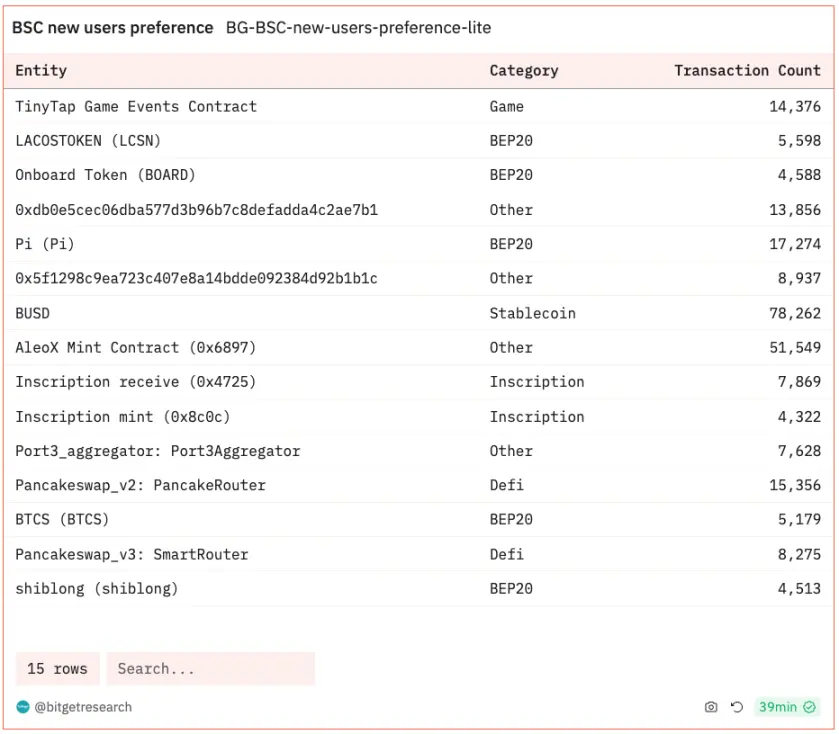The width and height of the screenshot is (839, 734).
Task: Click the bitgetresearch avatar icon
Action: 23,707
